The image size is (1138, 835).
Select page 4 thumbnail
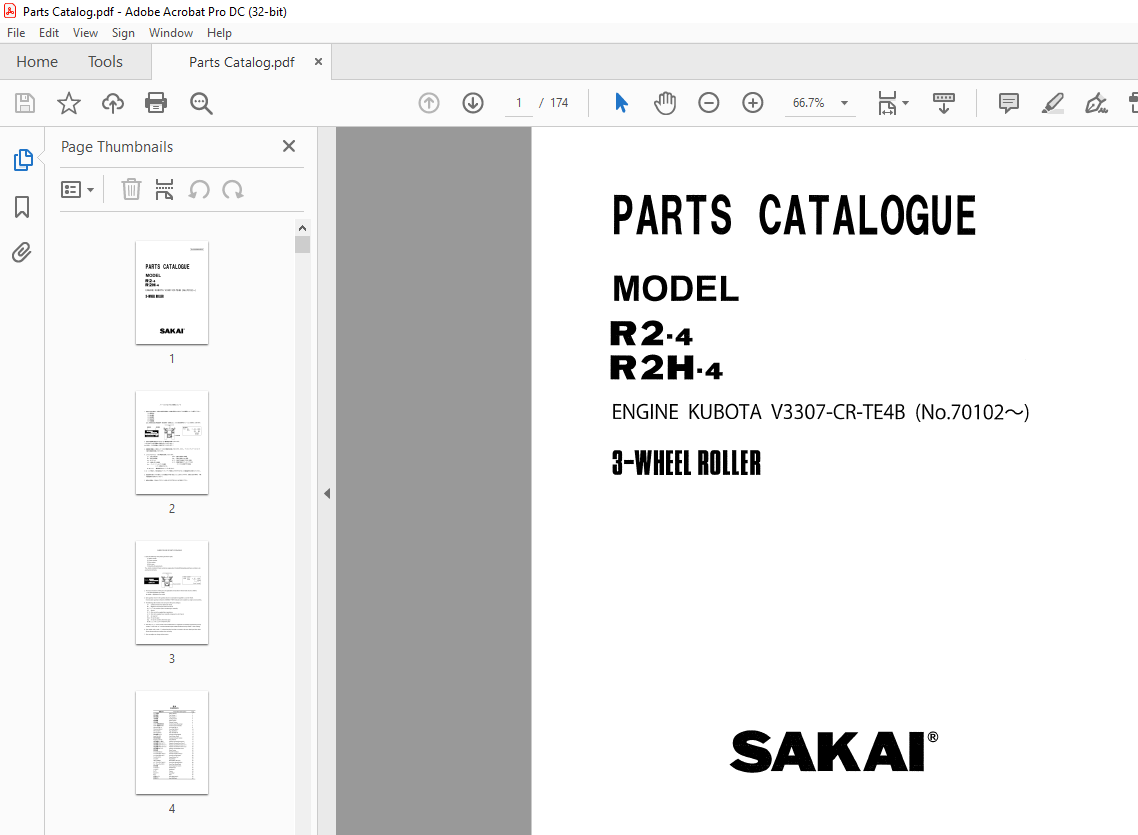click(172, 743)
